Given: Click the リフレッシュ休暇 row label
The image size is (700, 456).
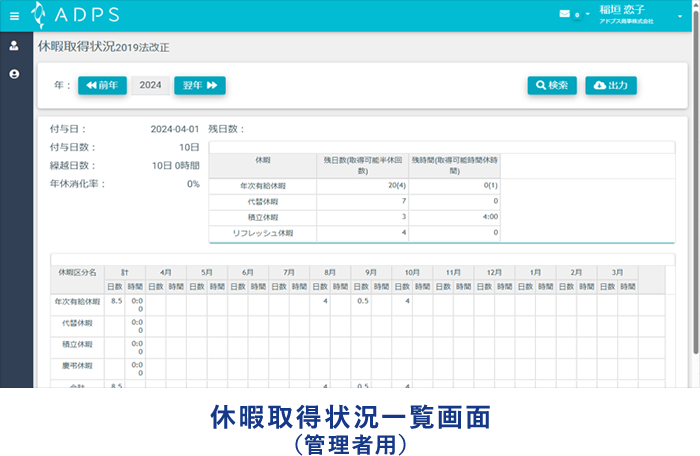Looking at the screenshot, I should pyautogui.click(x=263, y=232).
